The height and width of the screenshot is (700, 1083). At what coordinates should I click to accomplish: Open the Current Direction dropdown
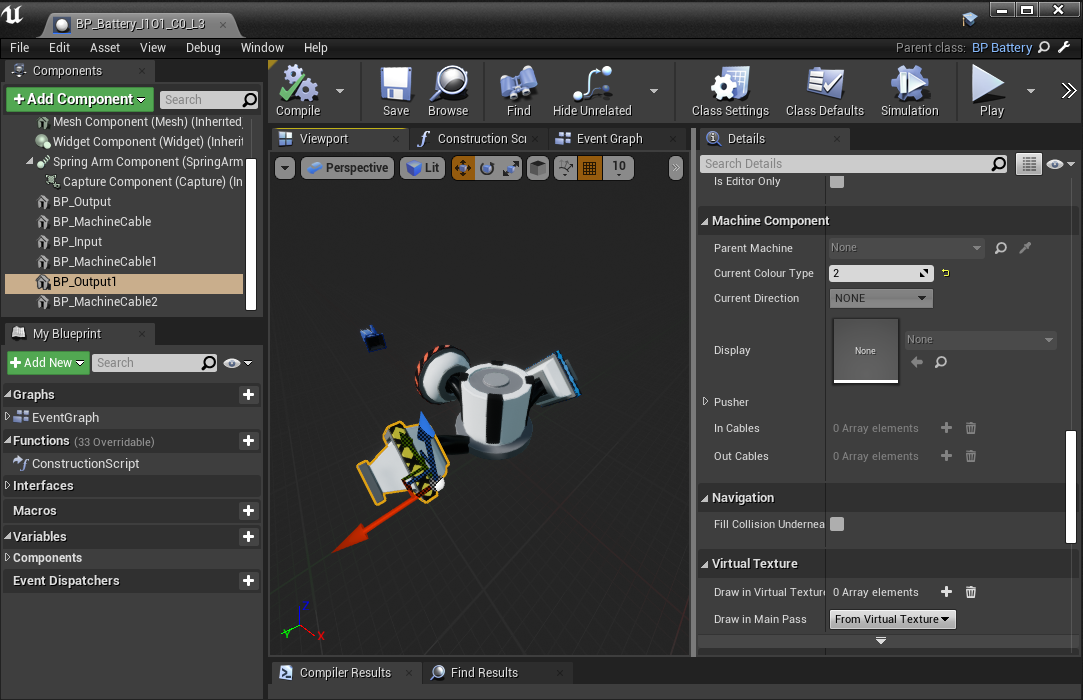tap(880, 298)
